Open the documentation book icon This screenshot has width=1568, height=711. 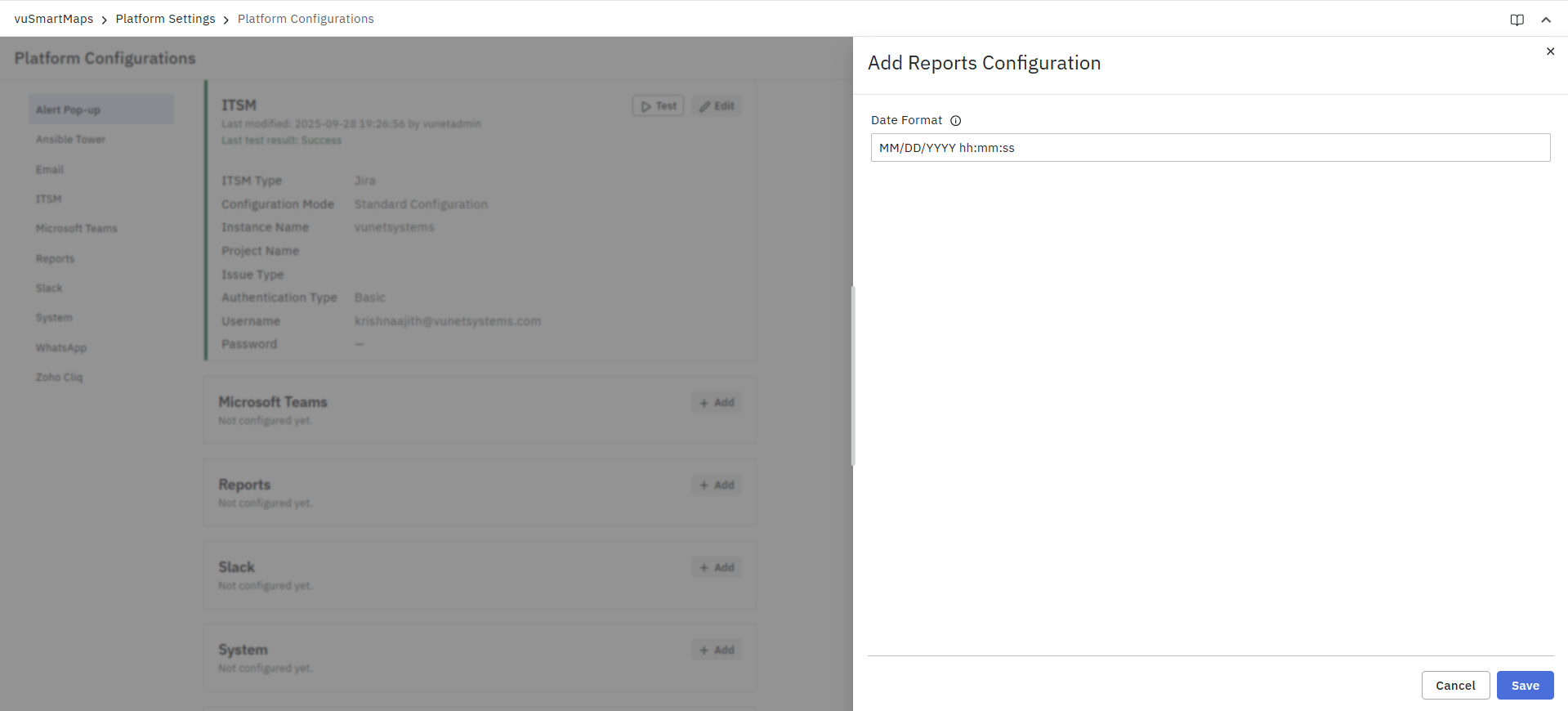(1517, 20)
